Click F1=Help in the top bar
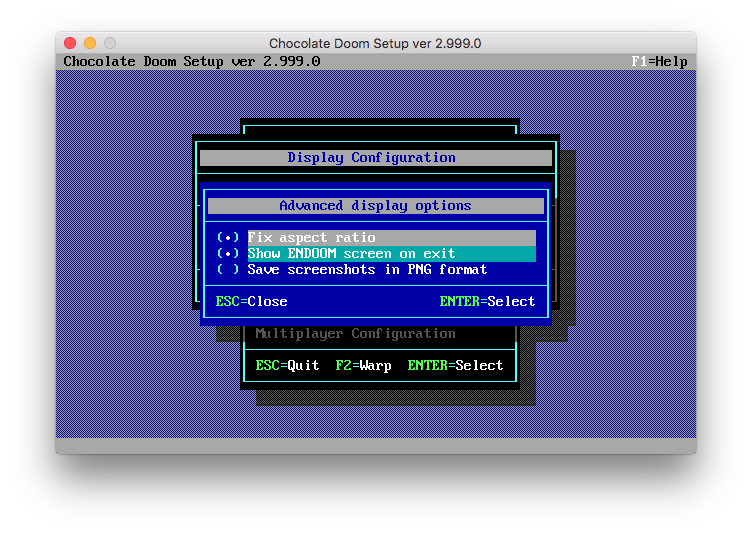This screenshot has height=534, width=752. pos(659,61)
